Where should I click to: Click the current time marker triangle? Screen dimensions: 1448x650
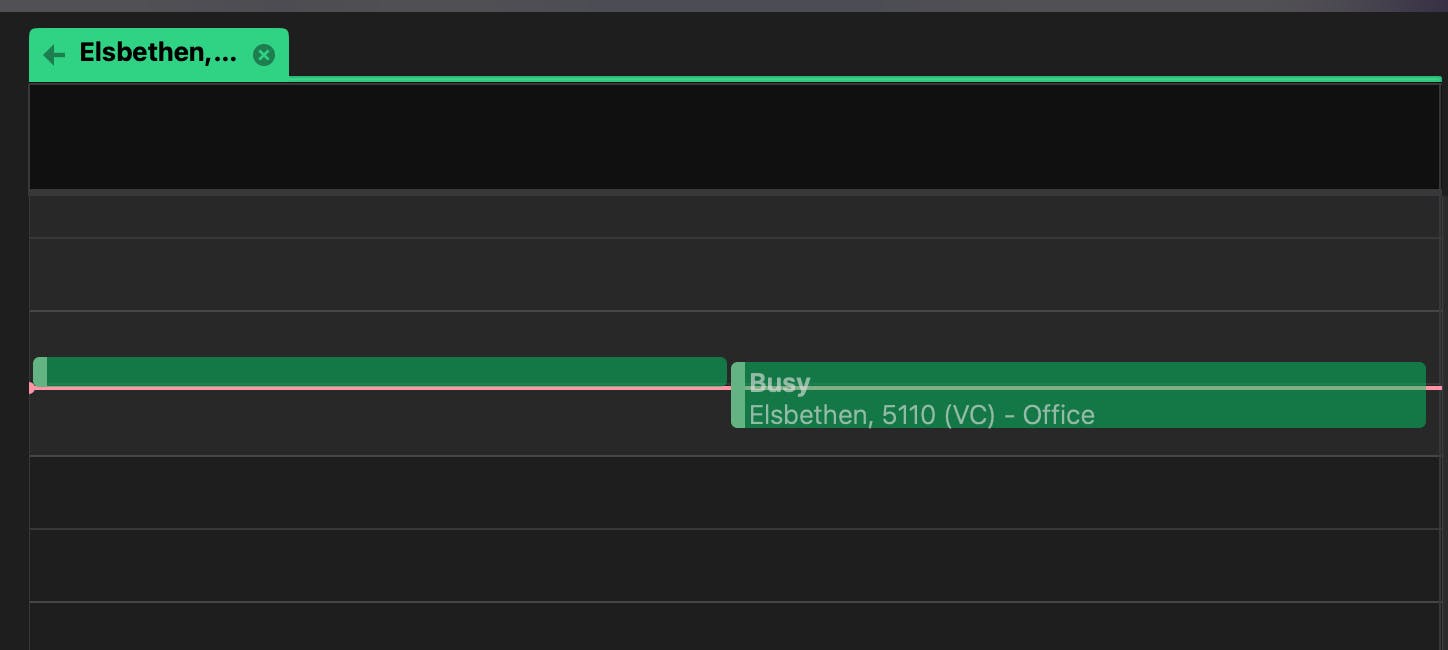32,388
